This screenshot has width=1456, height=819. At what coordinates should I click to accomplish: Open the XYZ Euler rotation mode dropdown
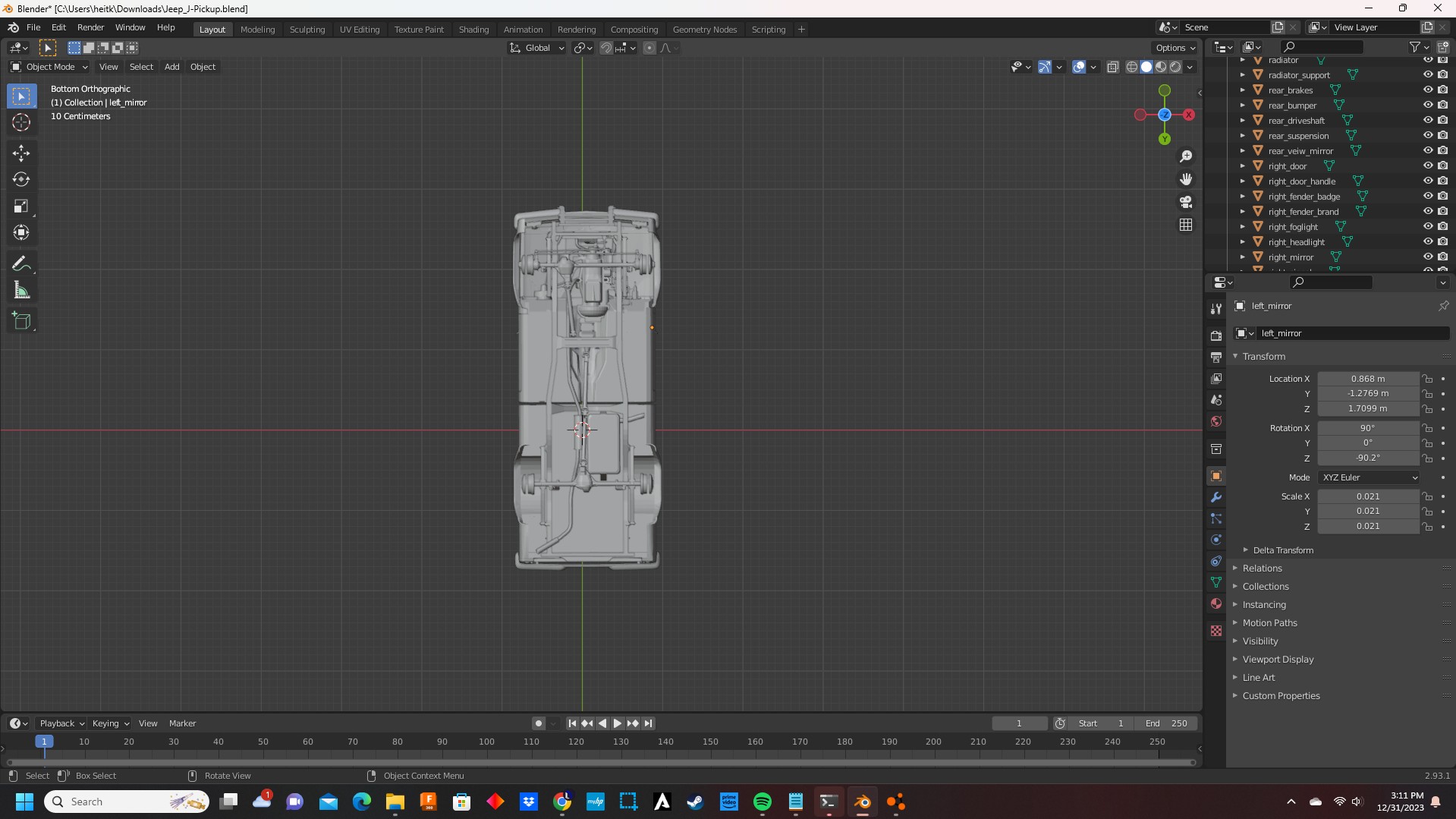coord(1369,477)
